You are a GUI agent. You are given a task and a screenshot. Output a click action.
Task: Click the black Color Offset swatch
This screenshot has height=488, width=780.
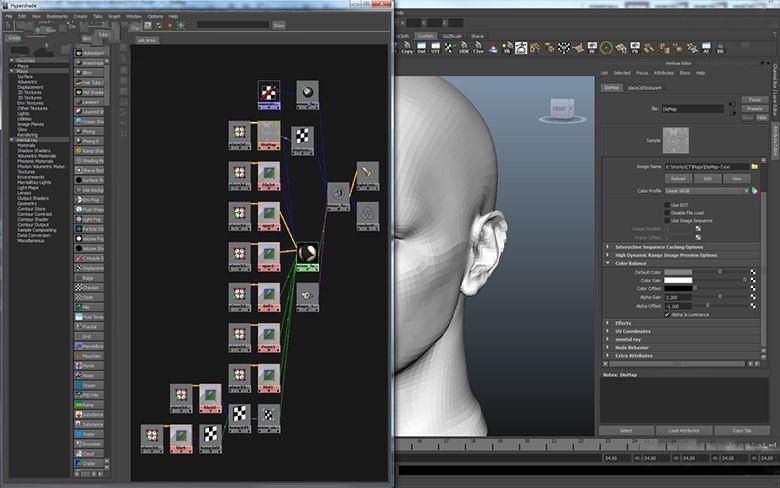[678, 289]
